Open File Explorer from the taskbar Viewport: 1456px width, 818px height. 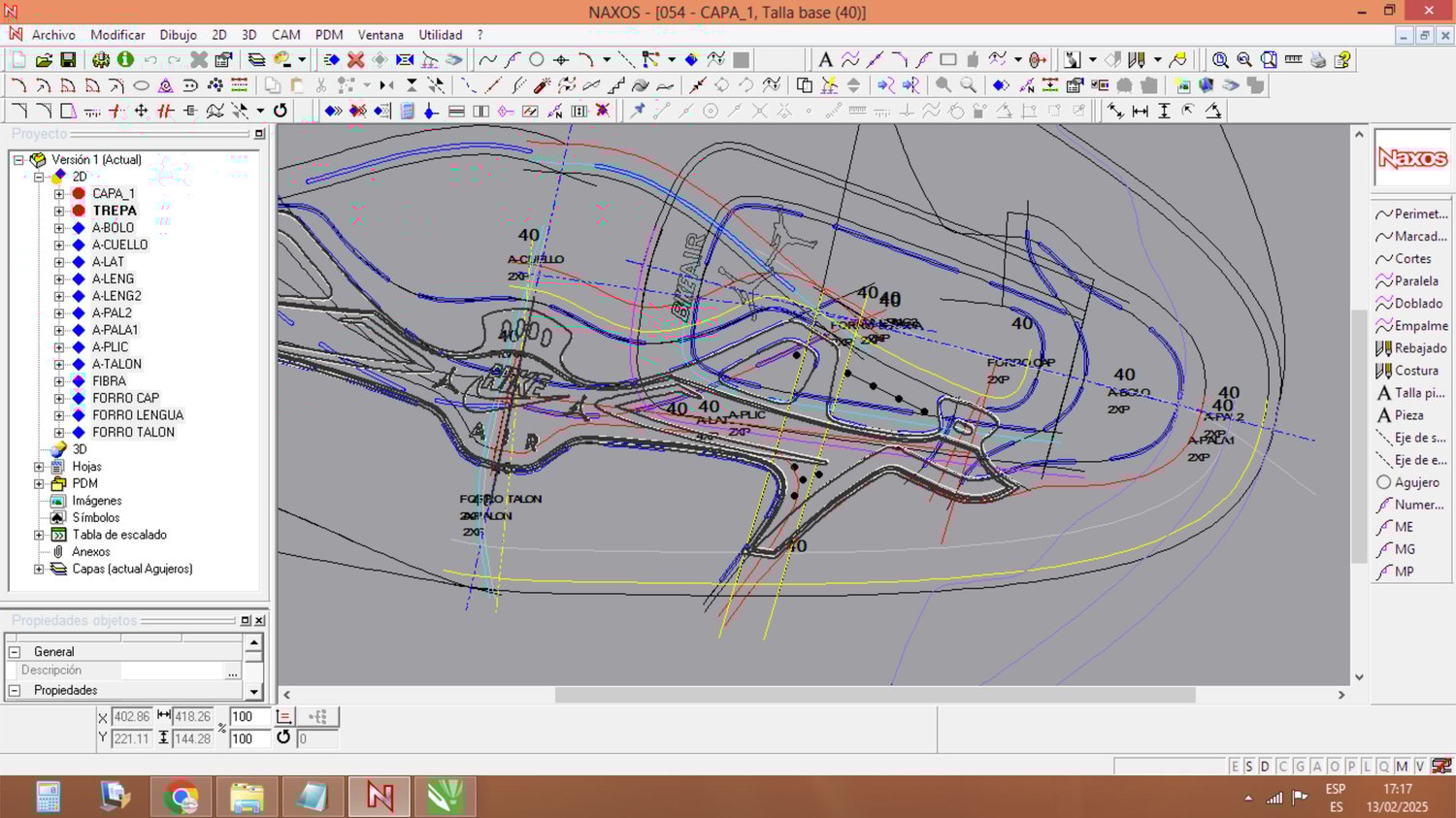click(x=248, y=798)
